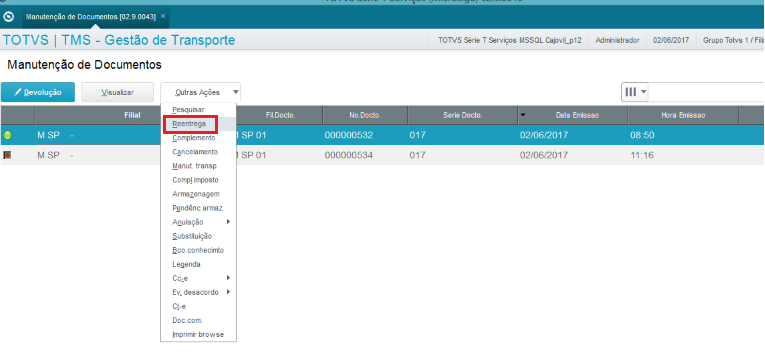Select document number 000000534 cell
765x360 pixels.
[349, 155]
